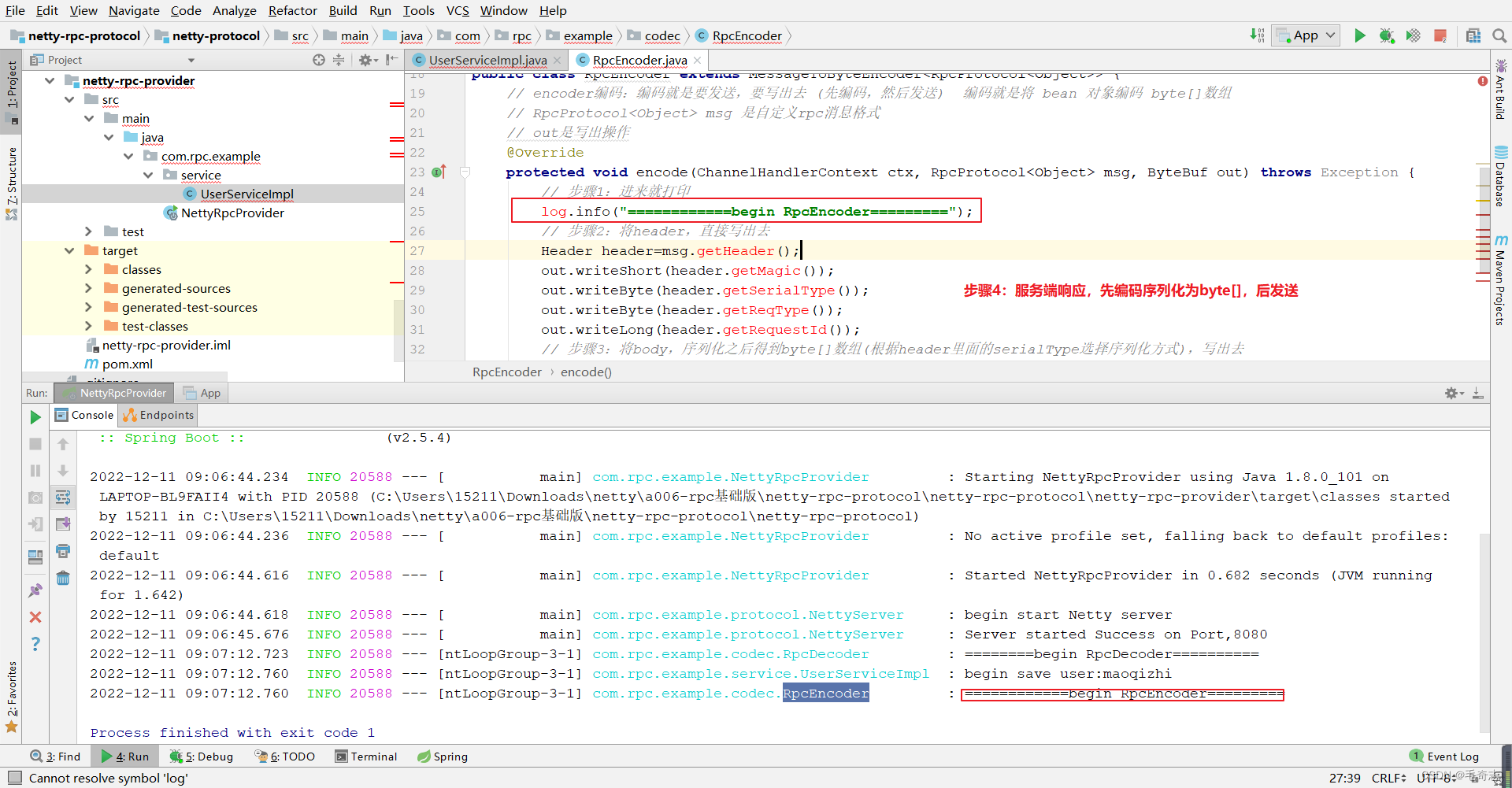Click encode() in the editor breadcrumb
This screenshot has height=788, width=1512.
pos(586,372)
